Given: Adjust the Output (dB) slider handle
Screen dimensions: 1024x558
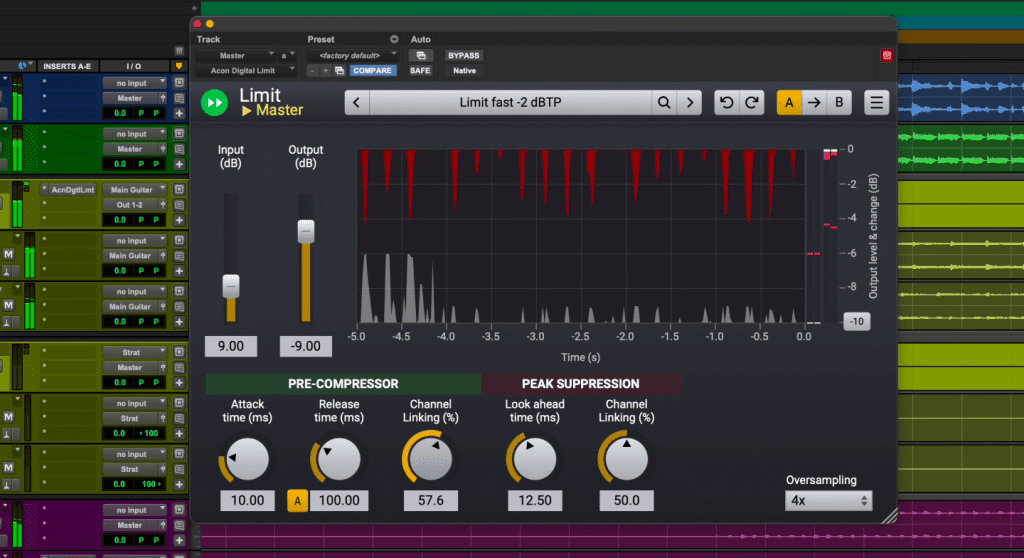Looking at the screenshot, I should pos(306,231).
